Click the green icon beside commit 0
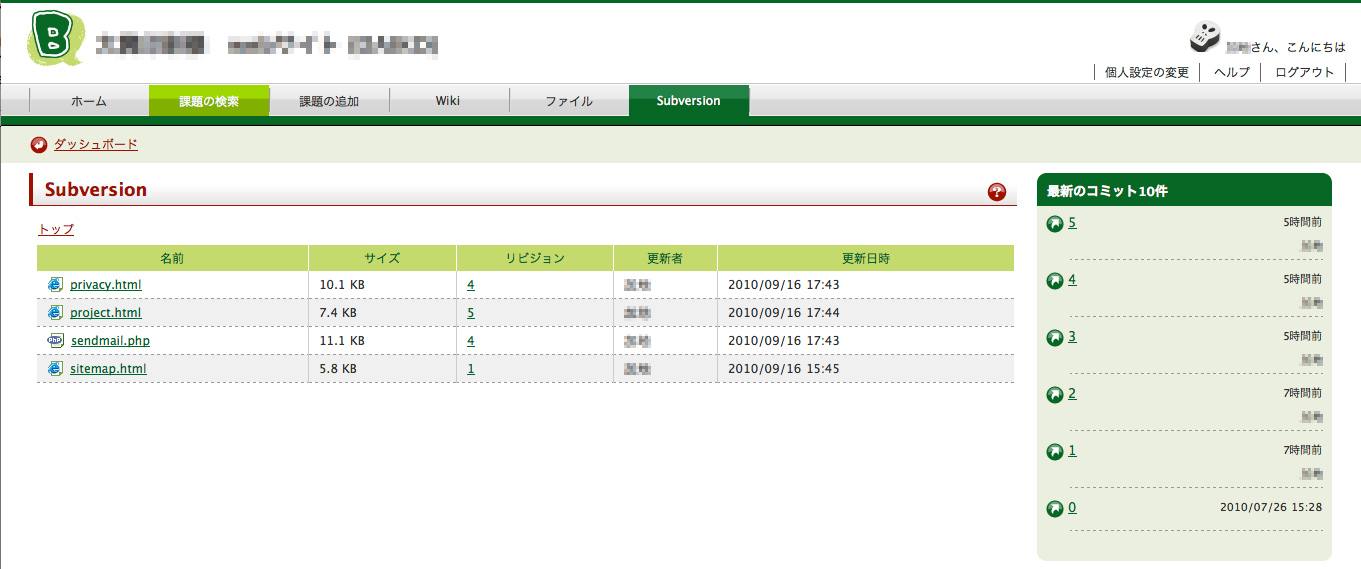The image size is (1361, 569). point(1054,509)
